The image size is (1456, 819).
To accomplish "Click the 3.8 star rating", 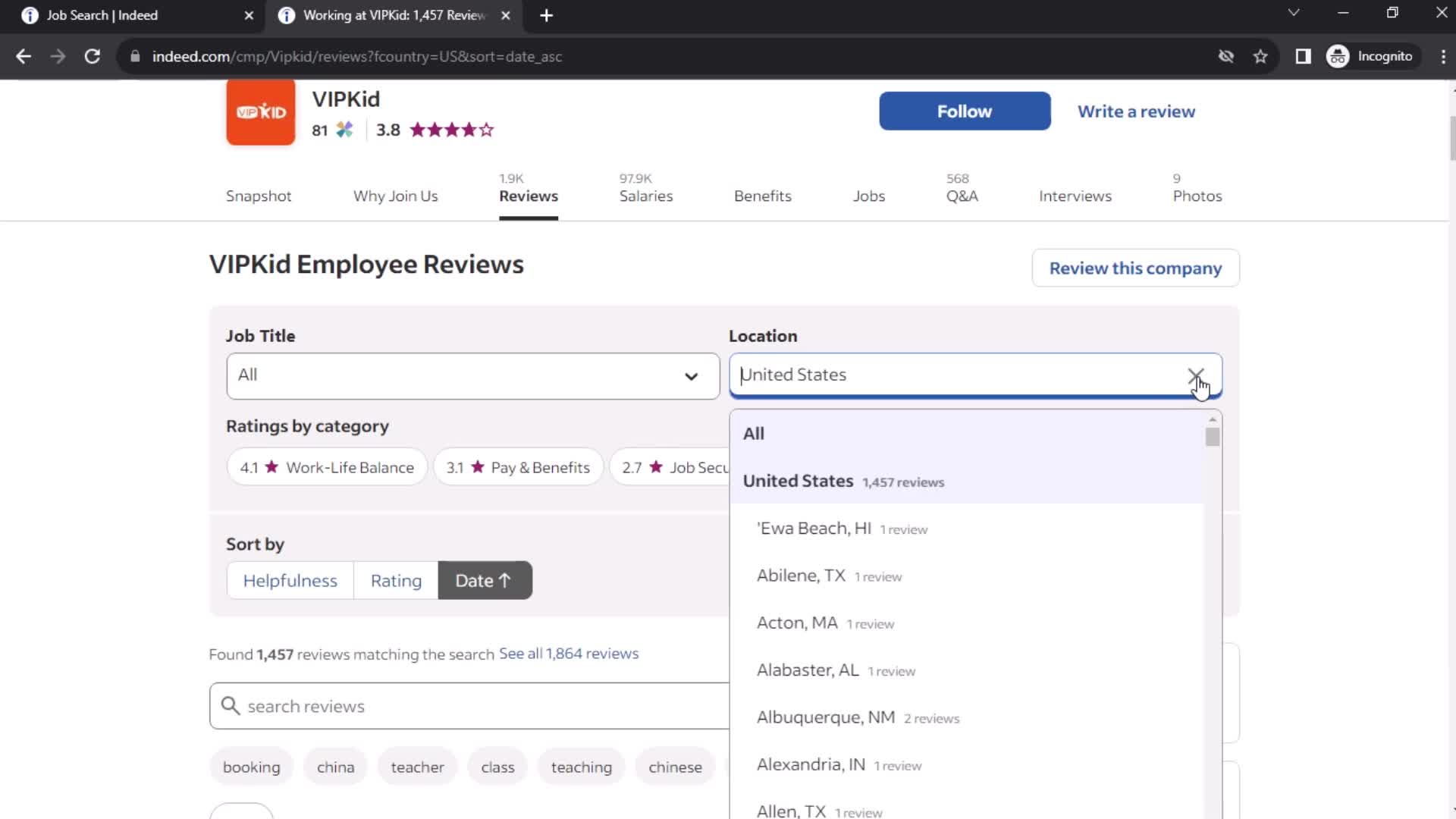I will 435,130.
